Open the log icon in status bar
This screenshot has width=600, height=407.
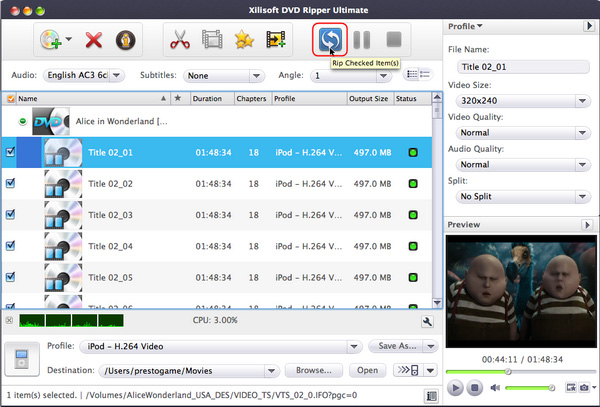(x=432, y=396)
